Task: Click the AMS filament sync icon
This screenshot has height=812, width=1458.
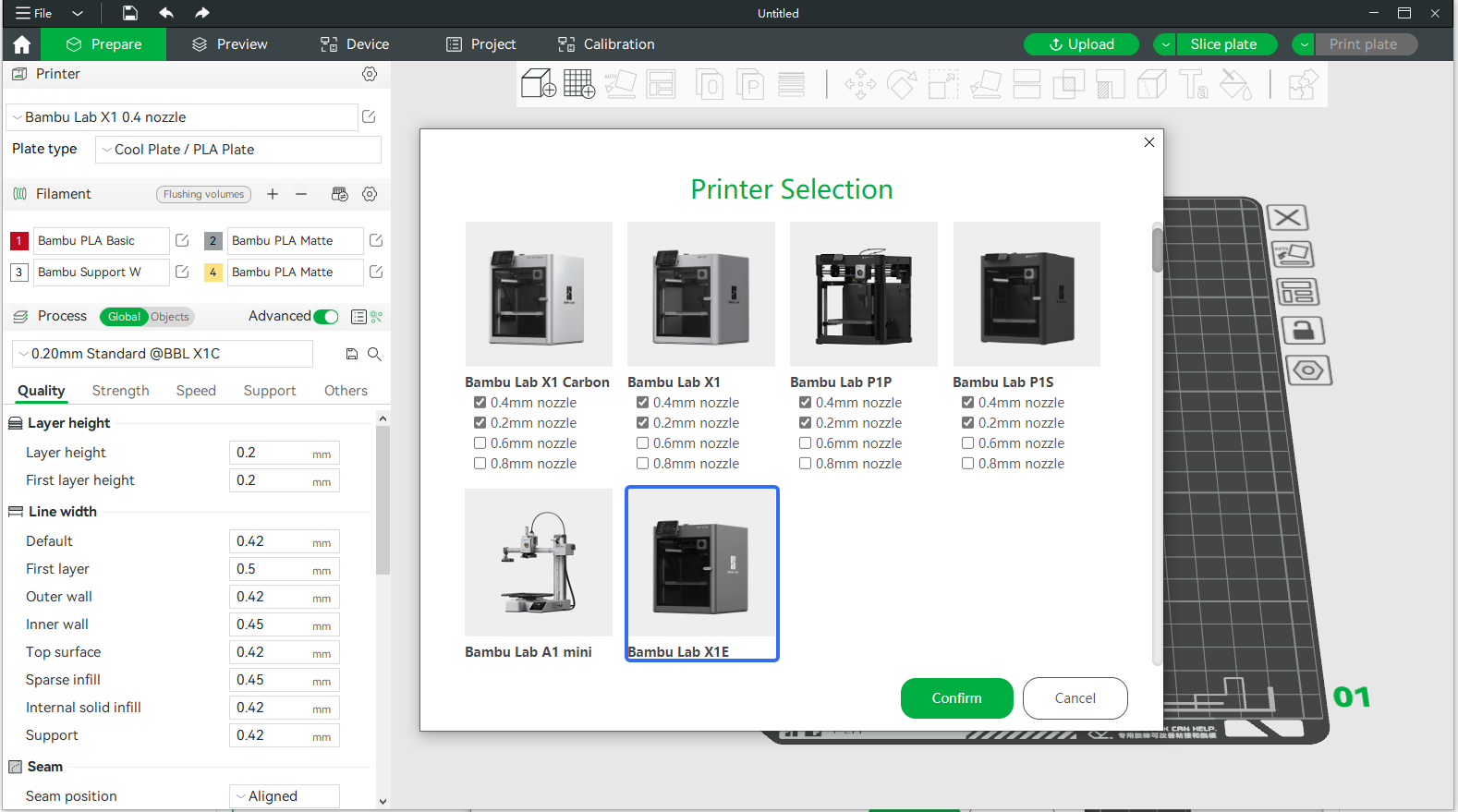Action: (x=340, y=194)
